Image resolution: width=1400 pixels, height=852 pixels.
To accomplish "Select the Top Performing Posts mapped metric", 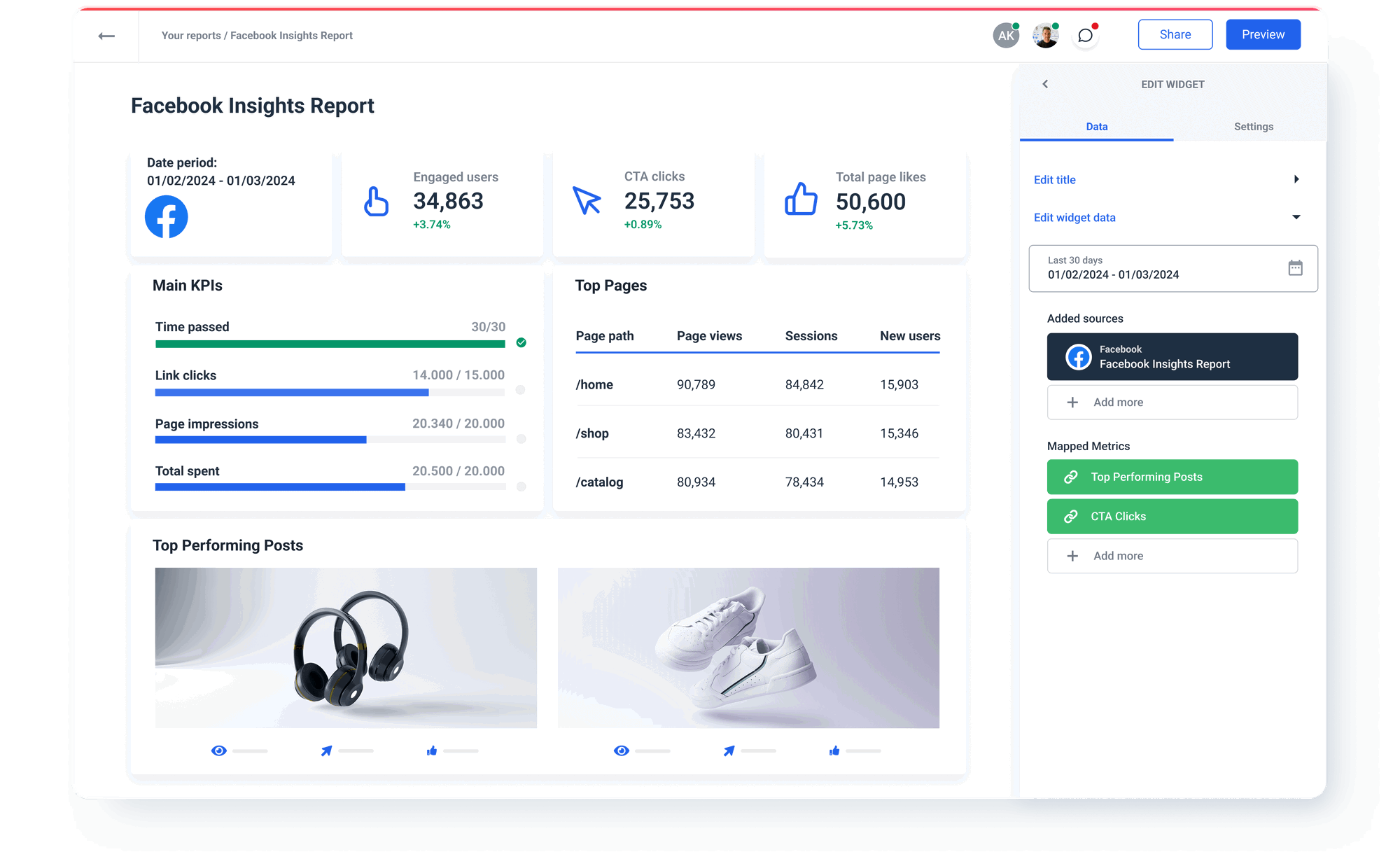I will (x=1172, y=477).
